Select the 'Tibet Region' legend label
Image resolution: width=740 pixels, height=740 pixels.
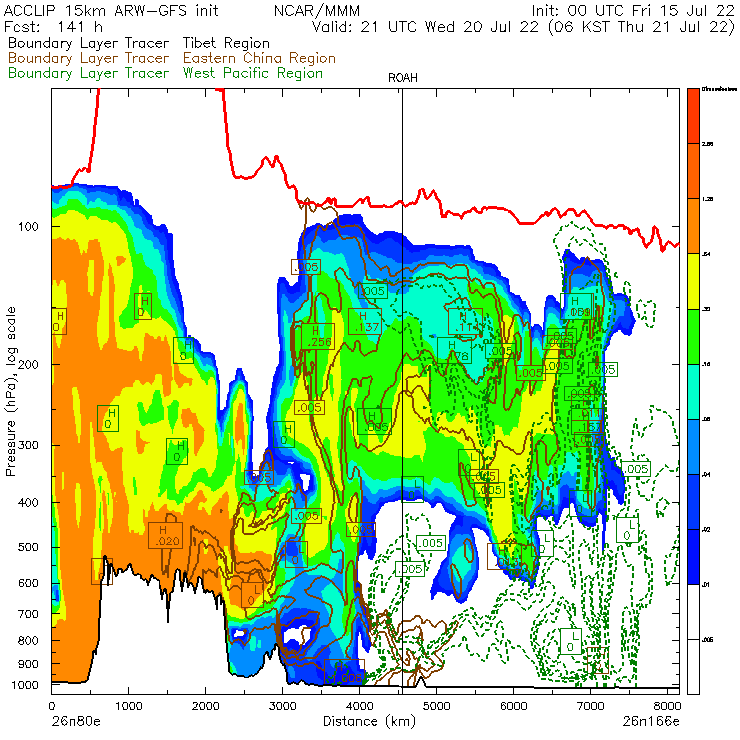[x=226, y=43]
